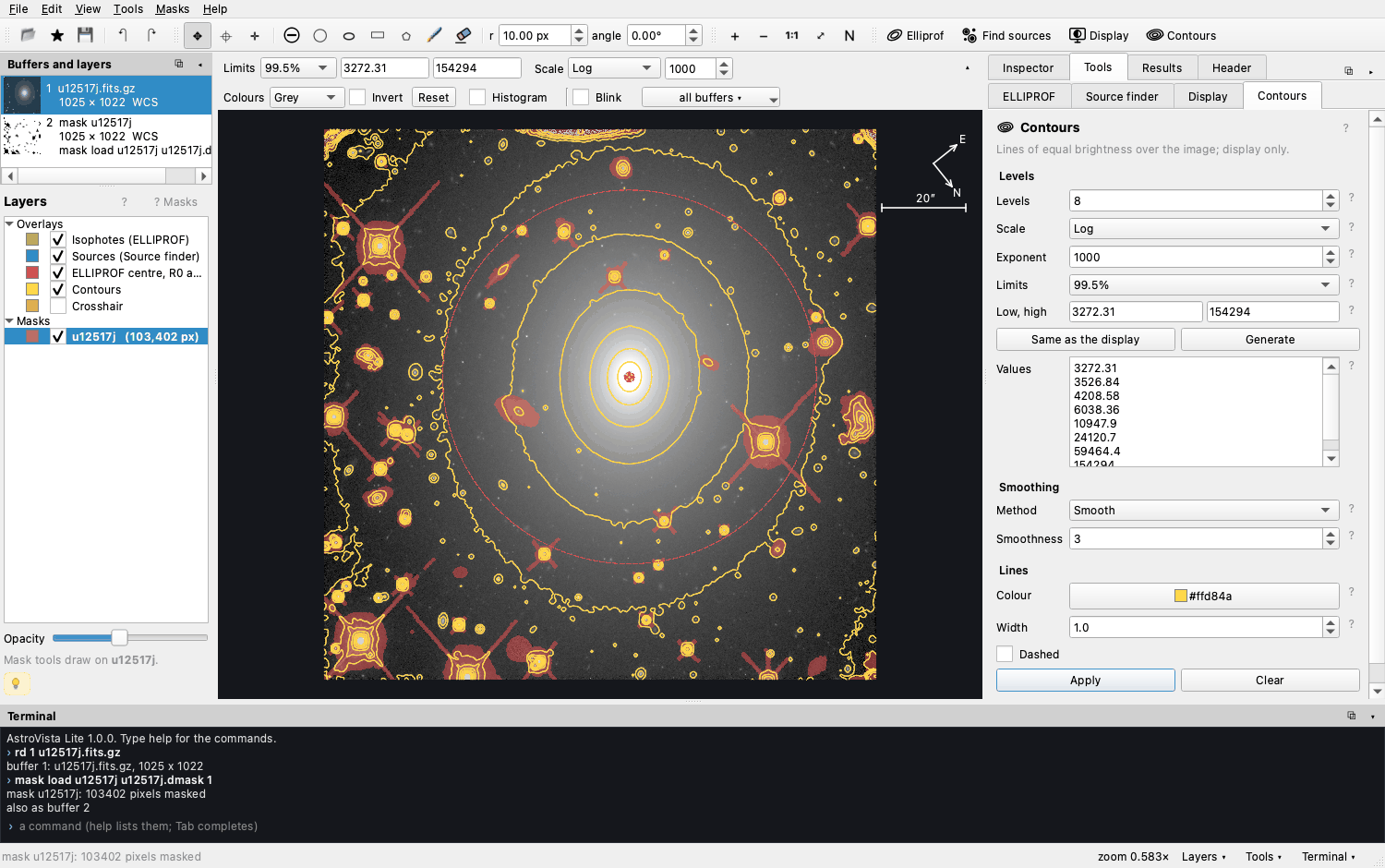Screen dimensions: 1385x868
Task: Open the Contours Limits 99.5% dropdown
Action: [x=1204, y=285]
